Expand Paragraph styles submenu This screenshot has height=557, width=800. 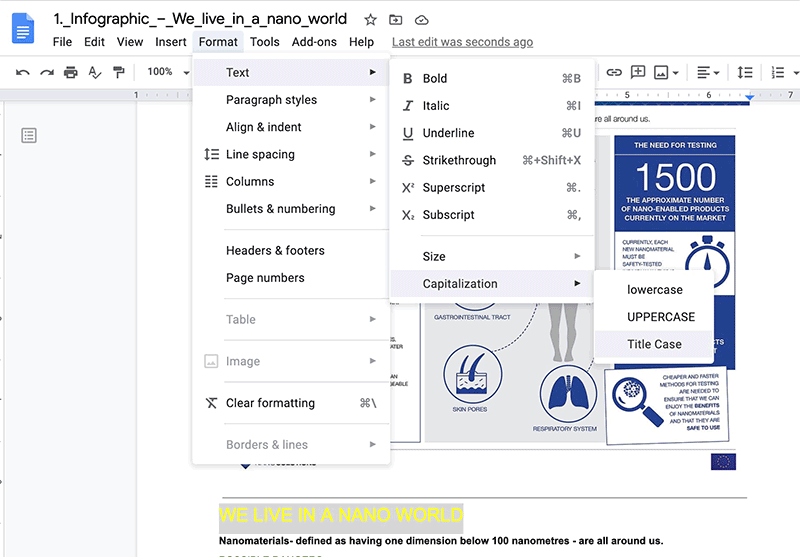click(x=291, y=100)
